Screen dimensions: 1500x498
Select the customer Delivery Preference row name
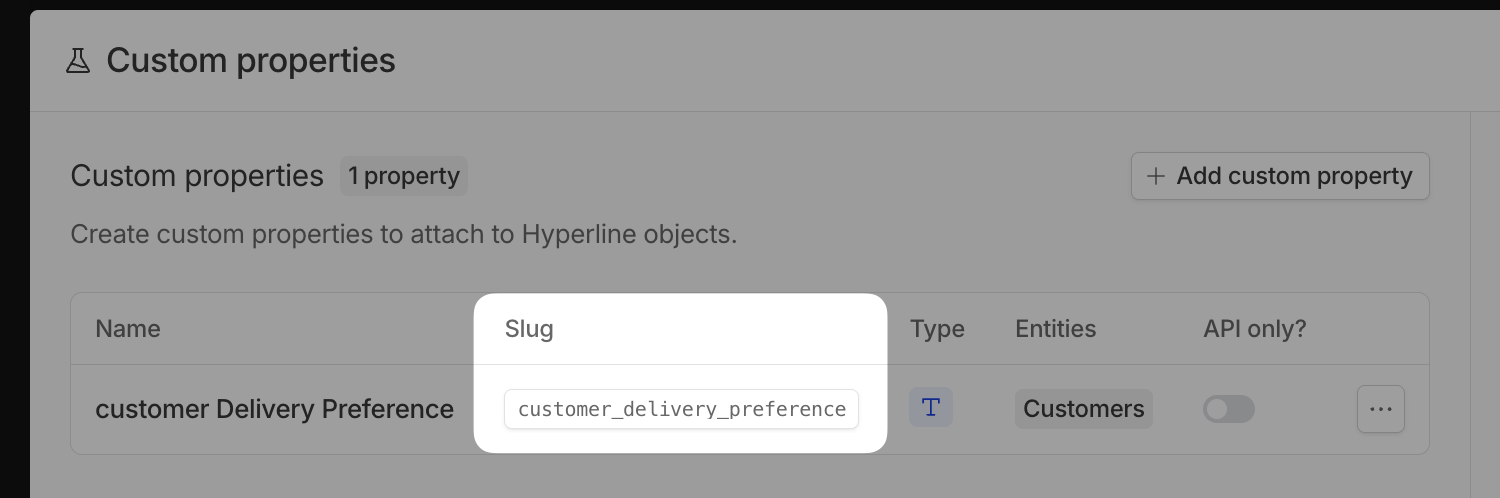pos(274,409)
